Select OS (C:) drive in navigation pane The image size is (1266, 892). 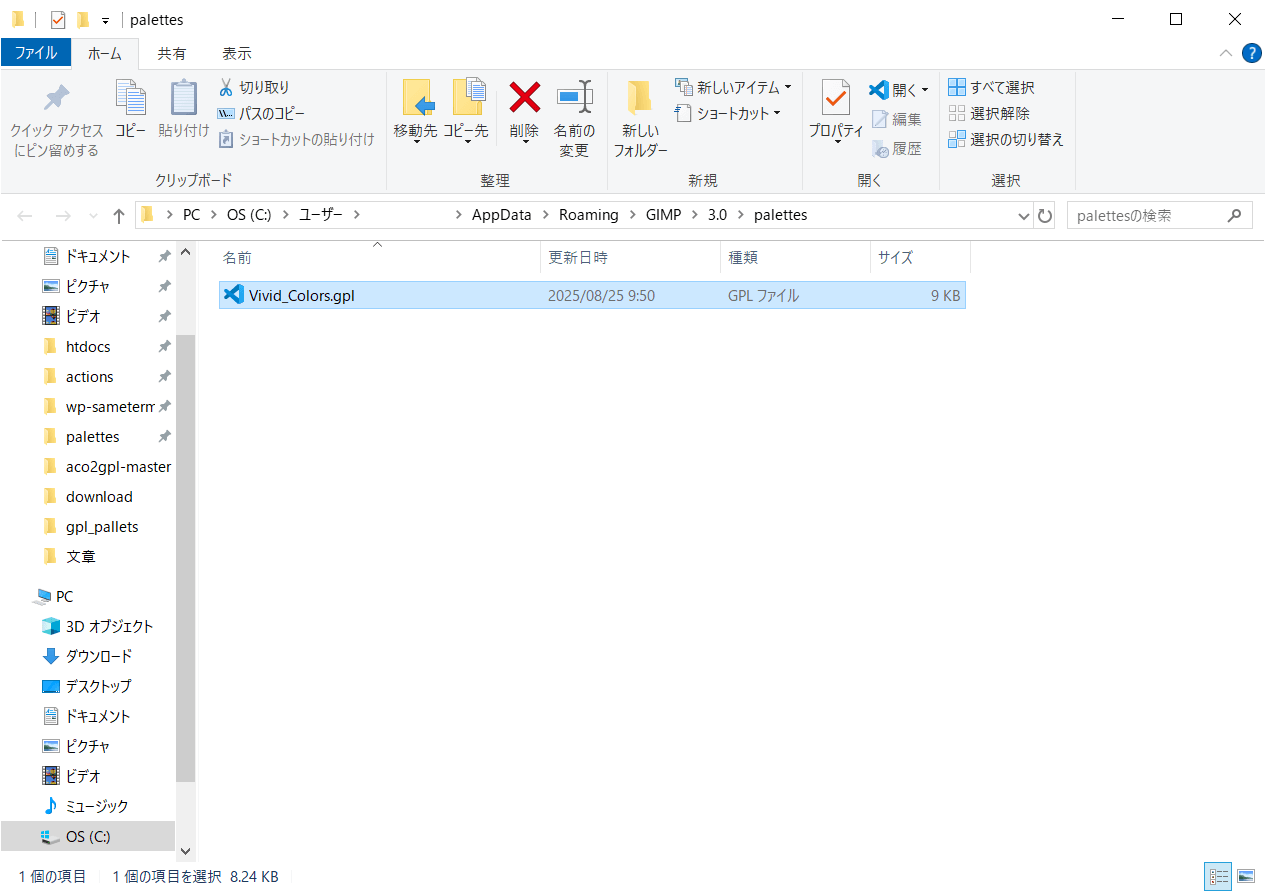88,837
